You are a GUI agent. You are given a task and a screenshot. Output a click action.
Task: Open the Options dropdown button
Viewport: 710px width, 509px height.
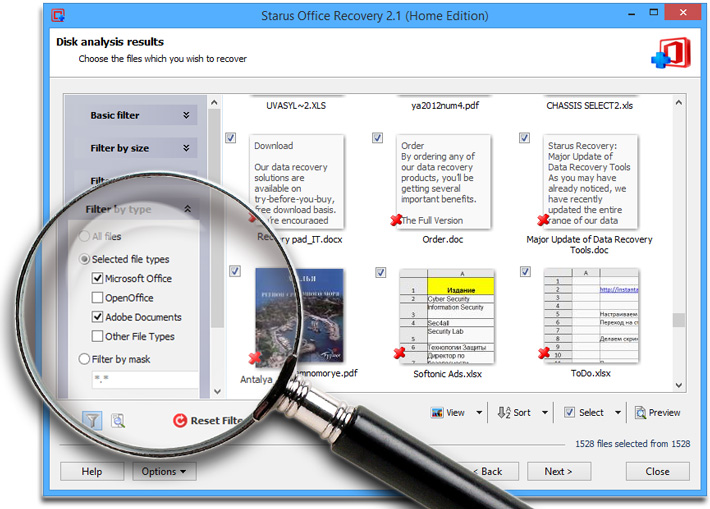click(x=164, y=471)
